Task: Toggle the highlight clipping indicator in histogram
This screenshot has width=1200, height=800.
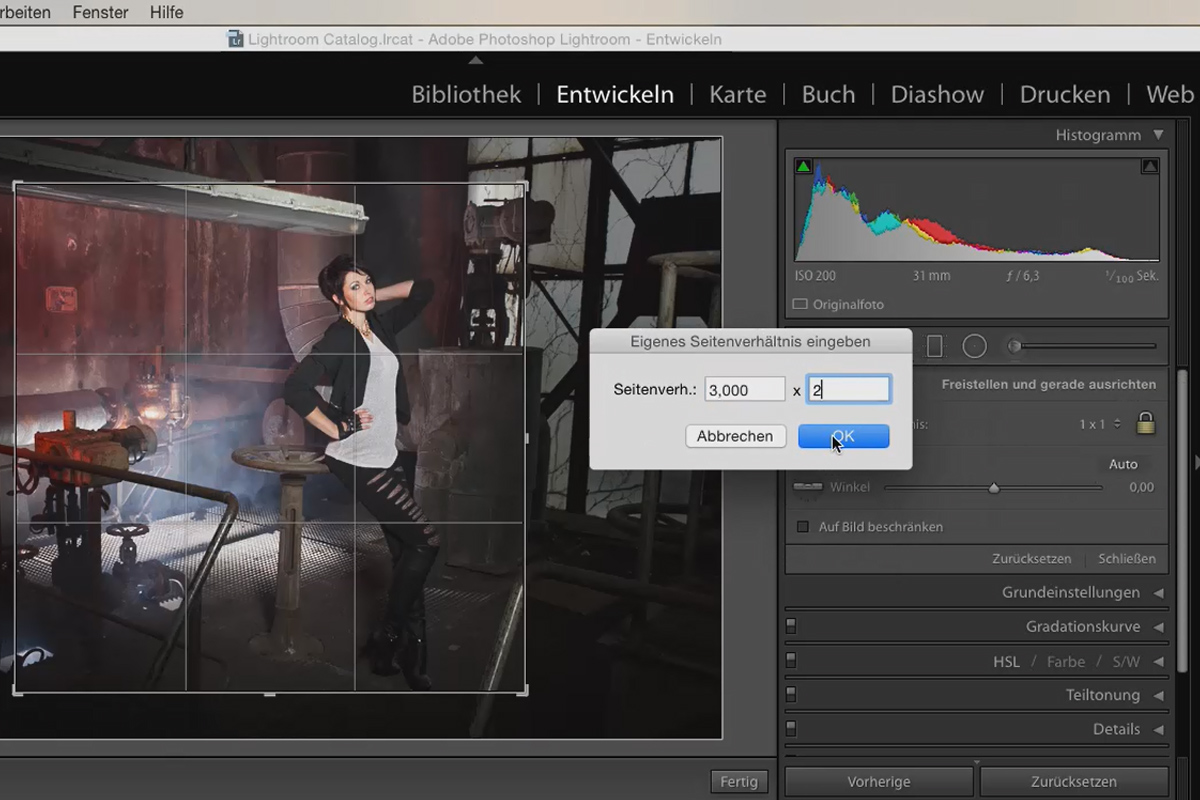Action: pos(1150,167)
